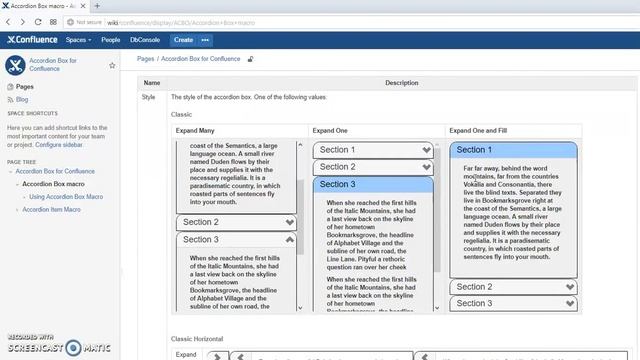Click the Not secure site info icon
This screenshot has width=640, height=360.
[x=71, y=22]
